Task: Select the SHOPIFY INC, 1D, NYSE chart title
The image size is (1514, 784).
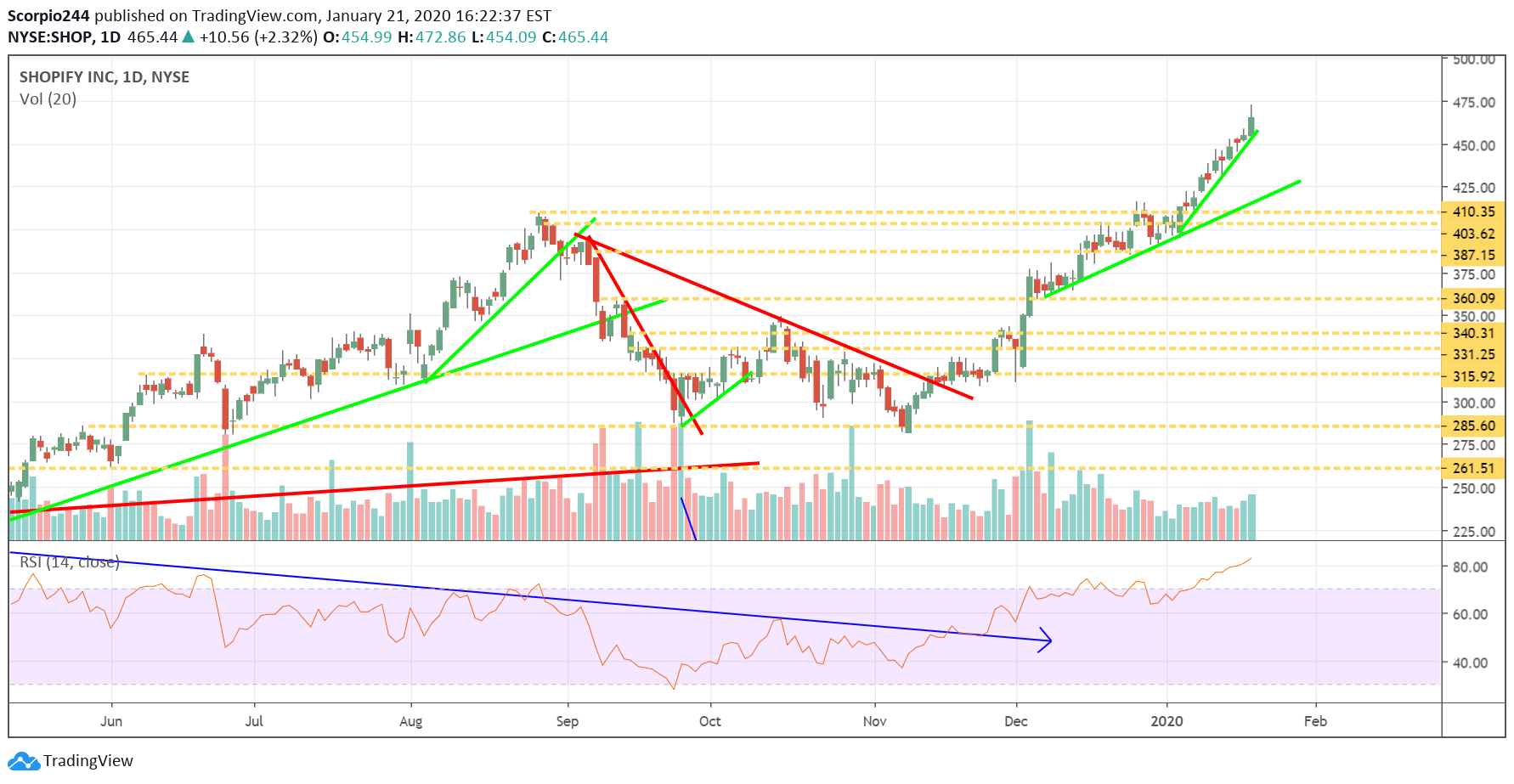Action: 105,76
